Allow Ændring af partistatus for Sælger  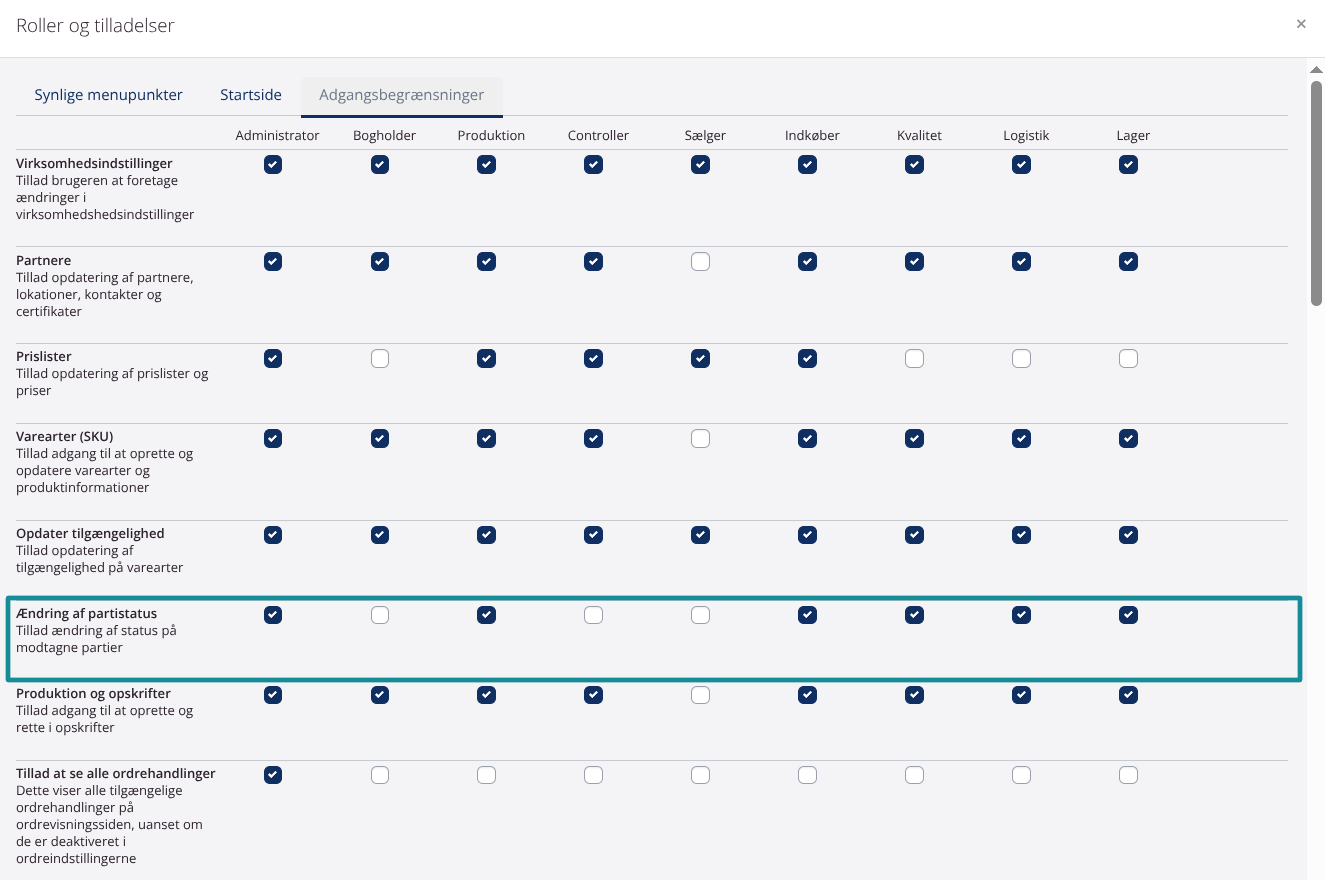(700, 615)
